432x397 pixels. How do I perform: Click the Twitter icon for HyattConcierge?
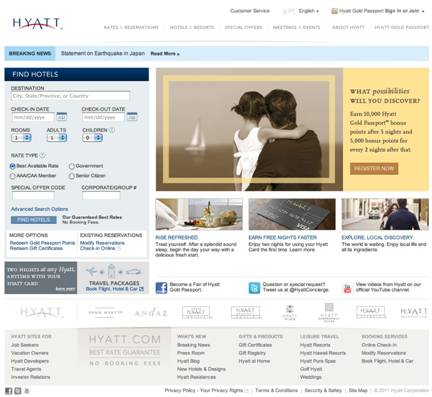pos(254,288)
